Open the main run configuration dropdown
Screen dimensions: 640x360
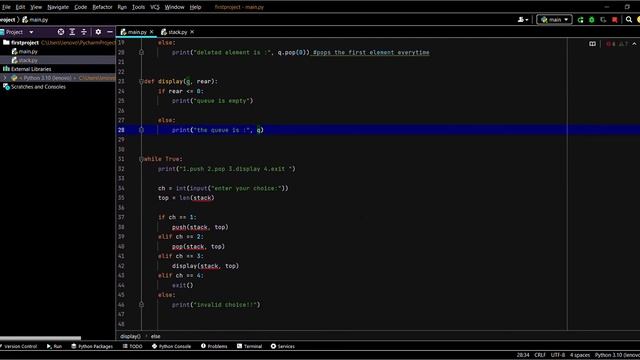[x=554, y=20]
